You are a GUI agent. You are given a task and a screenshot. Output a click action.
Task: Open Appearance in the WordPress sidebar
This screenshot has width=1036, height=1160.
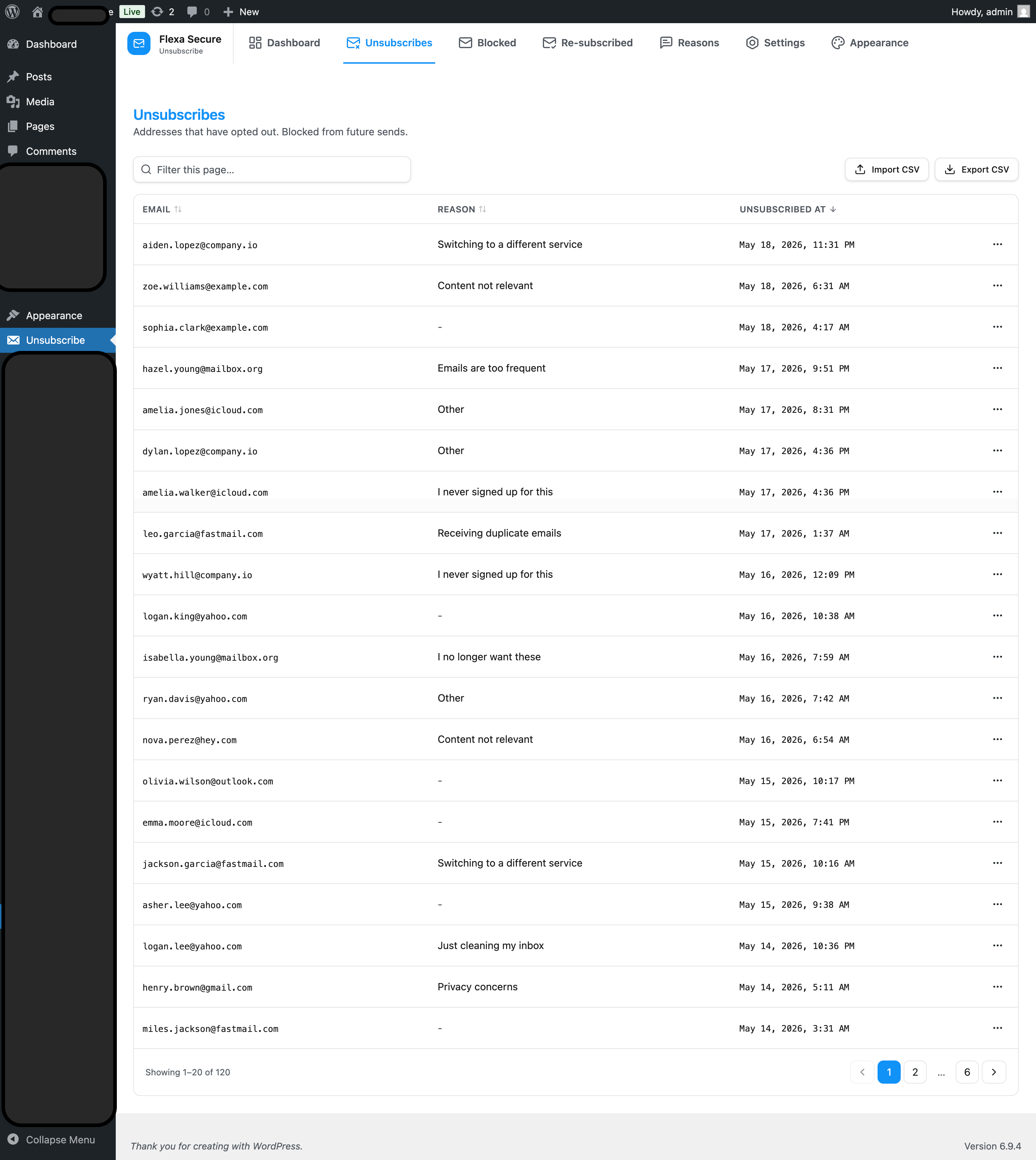(58, 316)
